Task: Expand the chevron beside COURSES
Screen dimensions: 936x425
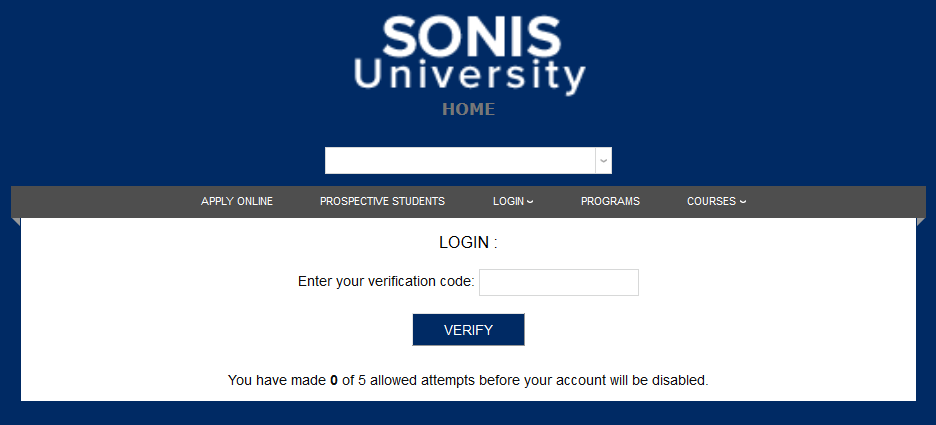Action: click(743, 202)
